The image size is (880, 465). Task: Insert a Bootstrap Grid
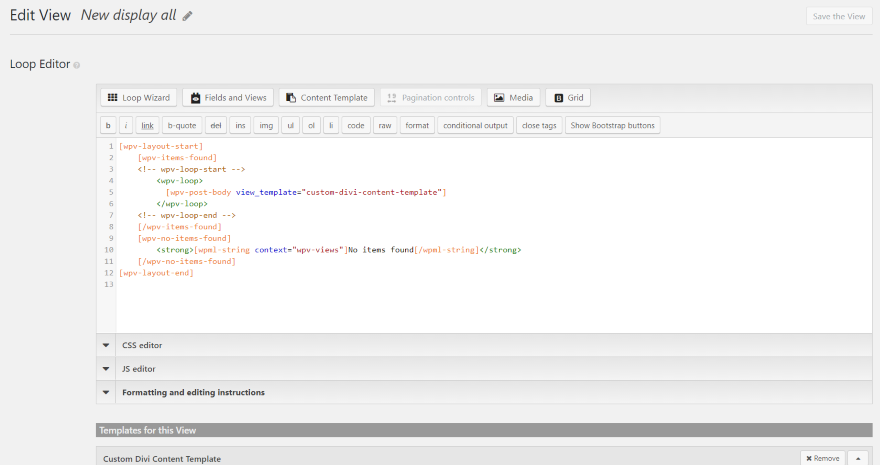point(567,98)
